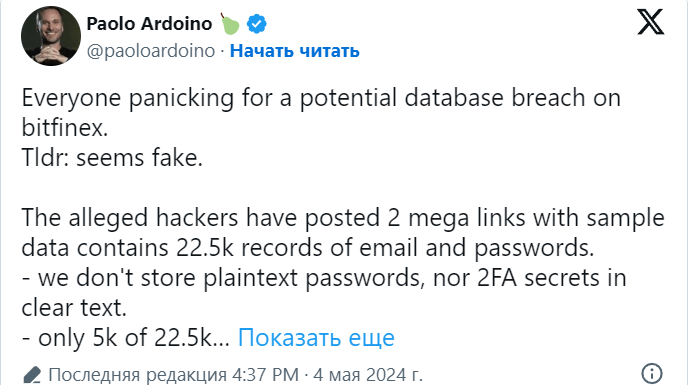
Task: Click the 'alleged hackers' paragraph
Action: 343,233
